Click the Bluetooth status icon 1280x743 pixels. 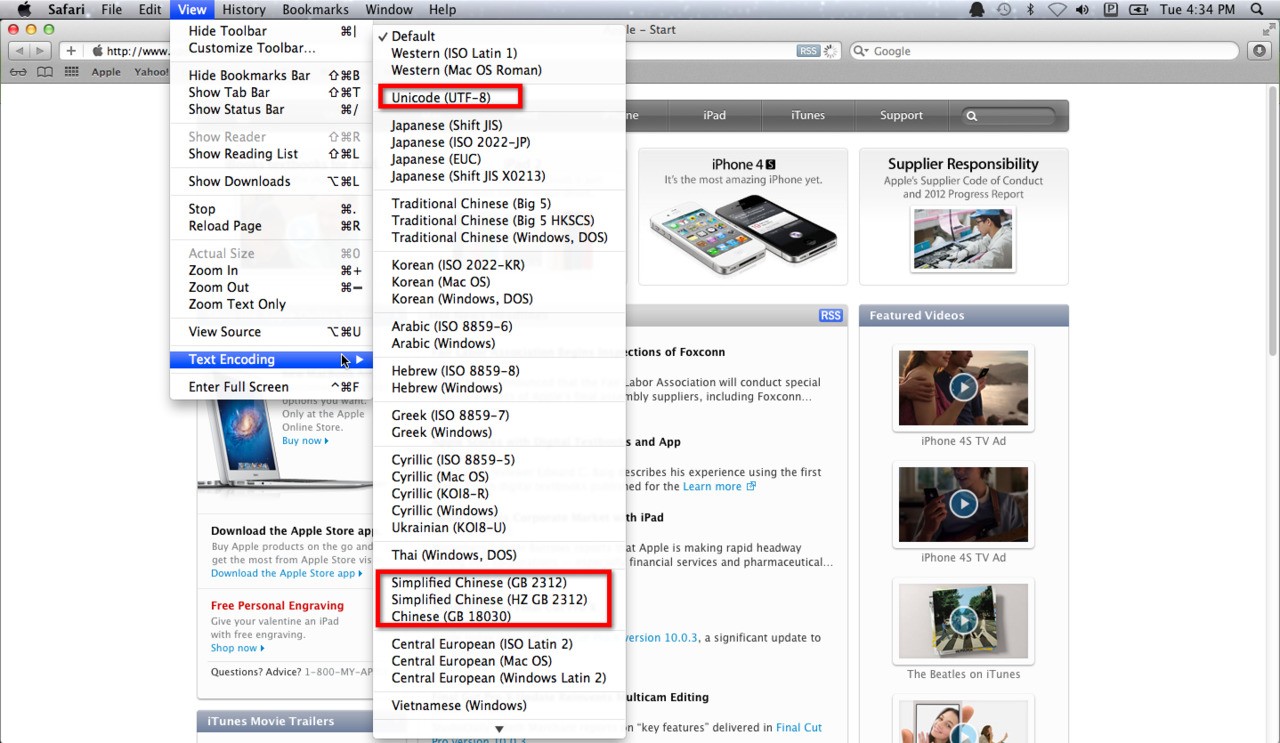[x=1030, y=10]
